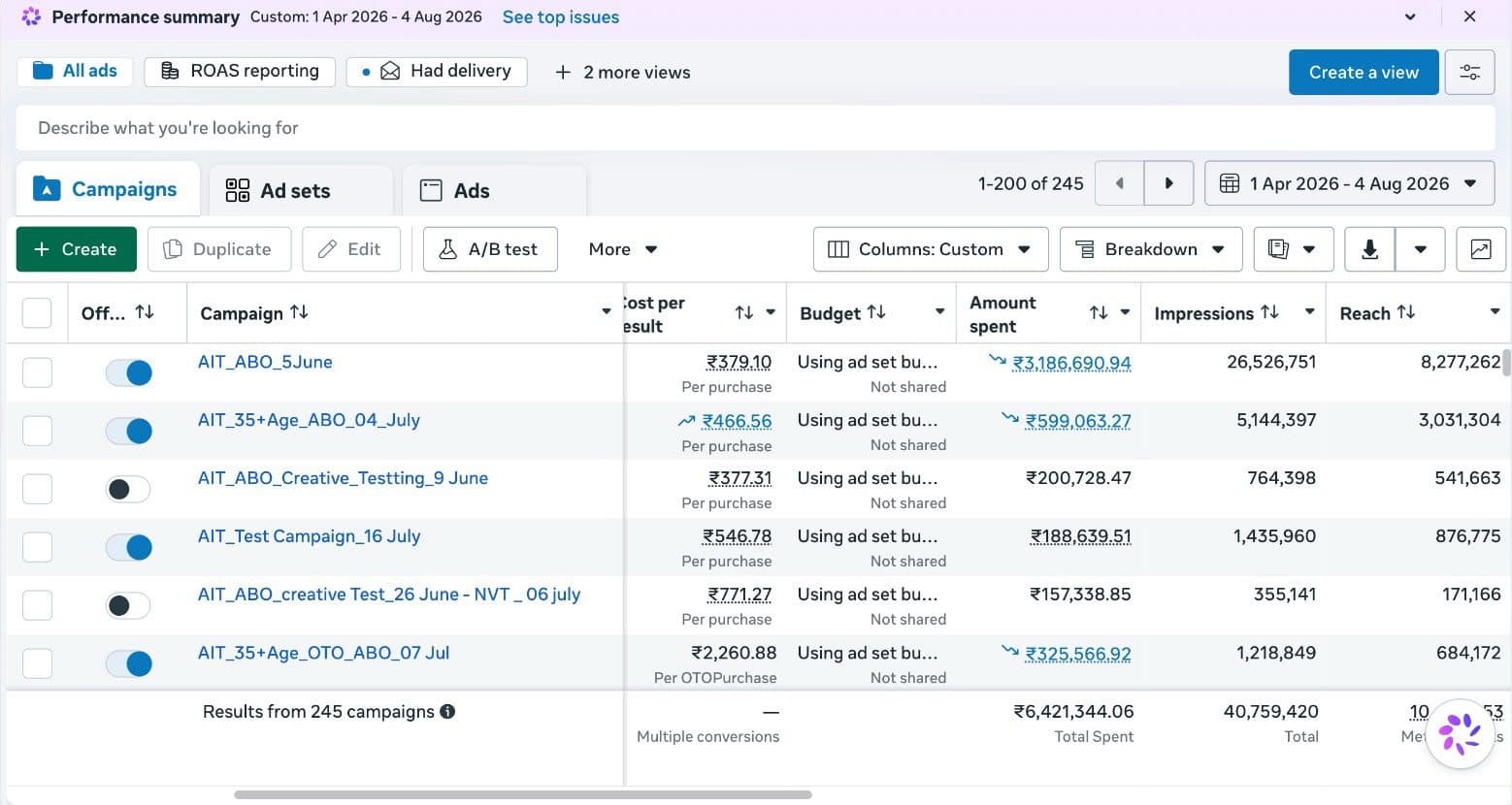Sort by Impressions column arrows

click(1269, 312)
